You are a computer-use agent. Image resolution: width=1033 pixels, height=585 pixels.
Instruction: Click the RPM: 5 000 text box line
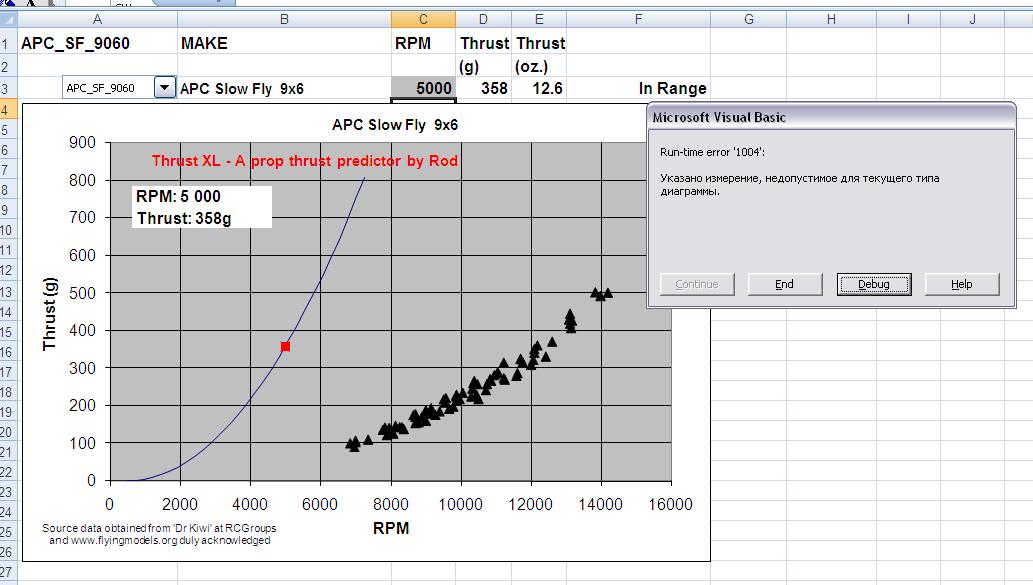click(x=178, y=196)
